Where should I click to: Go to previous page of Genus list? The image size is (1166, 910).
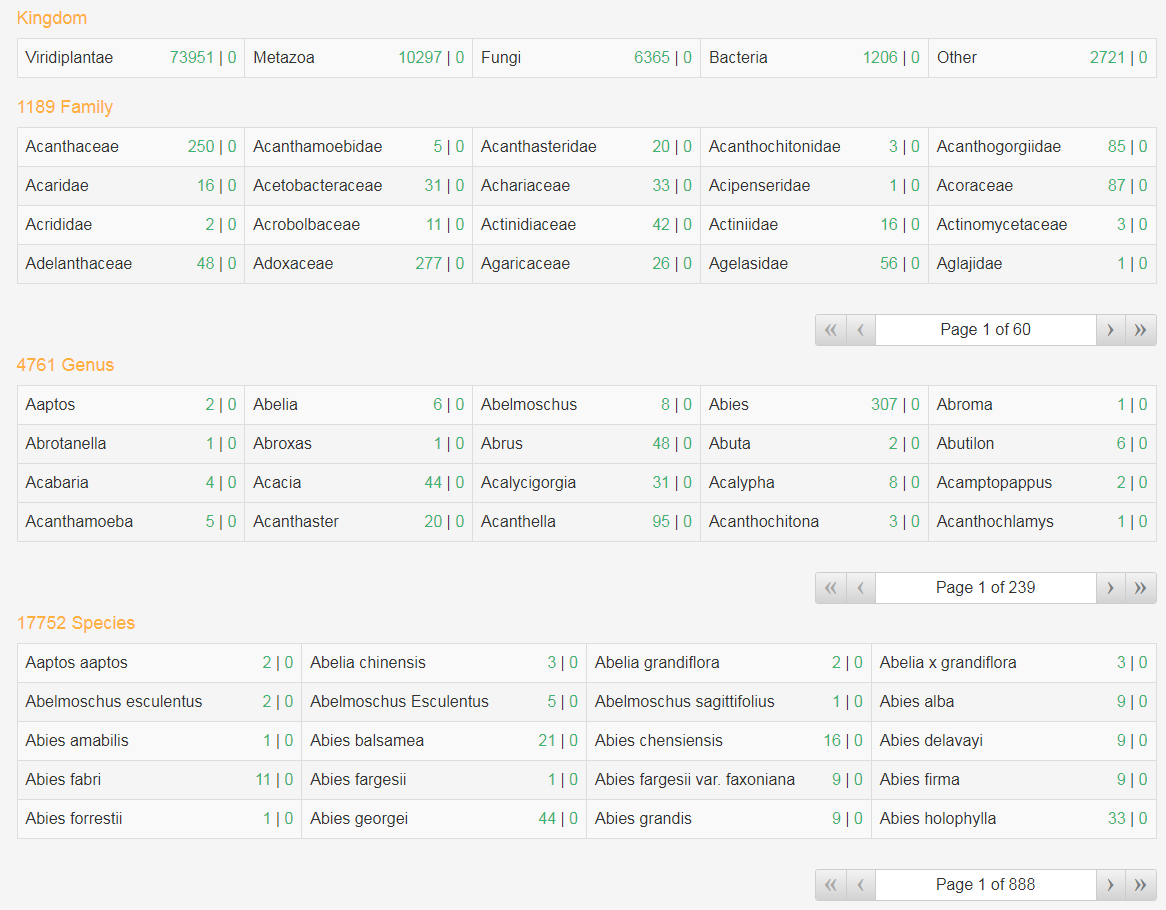860,588
